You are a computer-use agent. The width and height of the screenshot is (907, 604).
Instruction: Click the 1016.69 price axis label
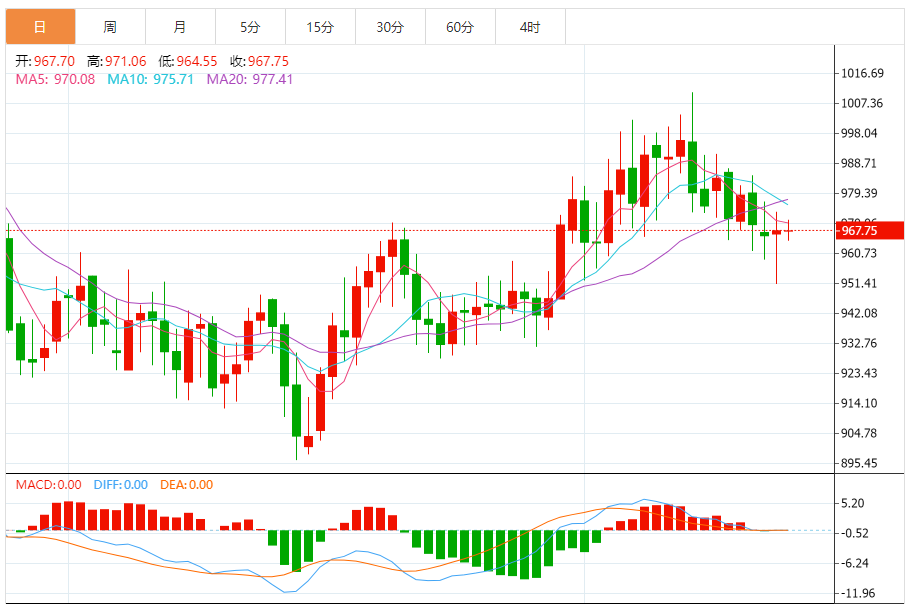coord(862,73)
